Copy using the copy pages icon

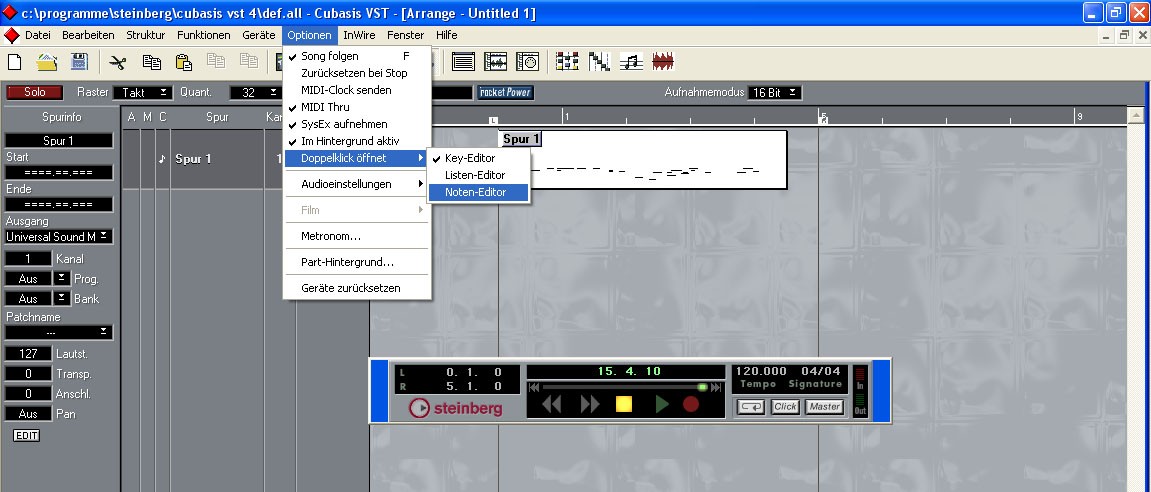click(x=152, y=62)
